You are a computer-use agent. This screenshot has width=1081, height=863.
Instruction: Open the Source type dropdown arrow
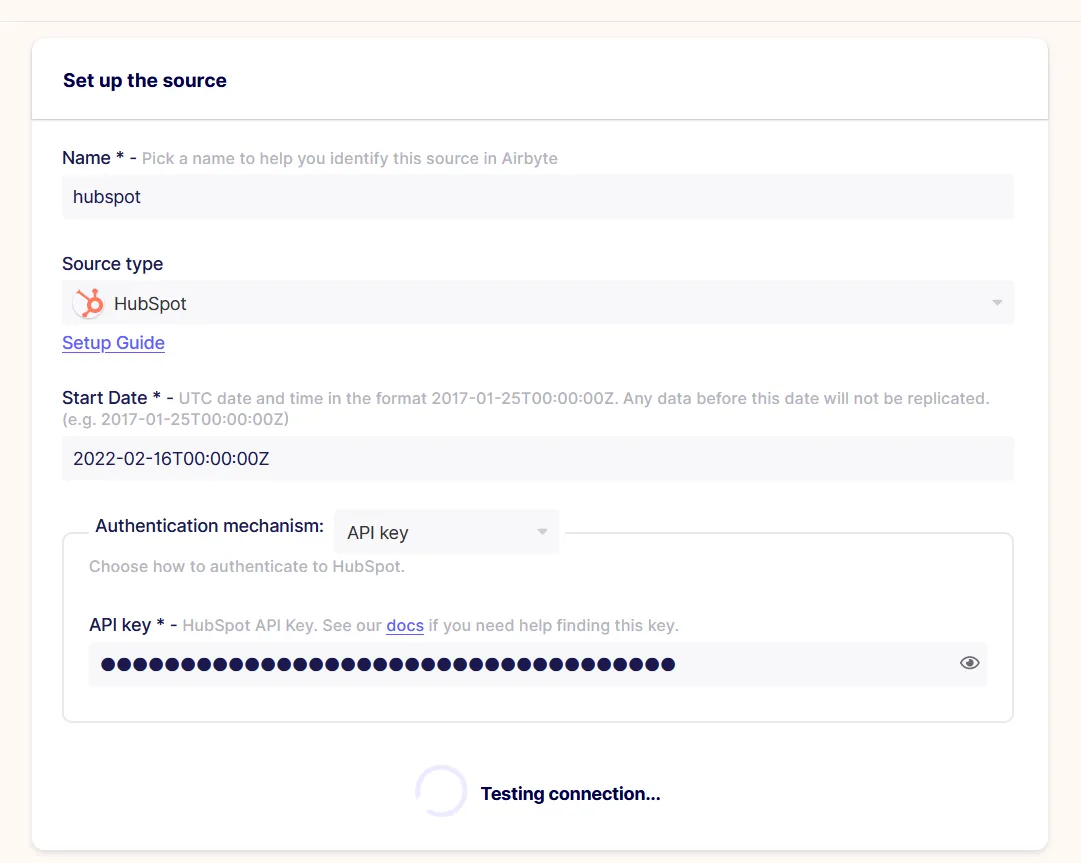pyautogui.click(x=997, y=303)
